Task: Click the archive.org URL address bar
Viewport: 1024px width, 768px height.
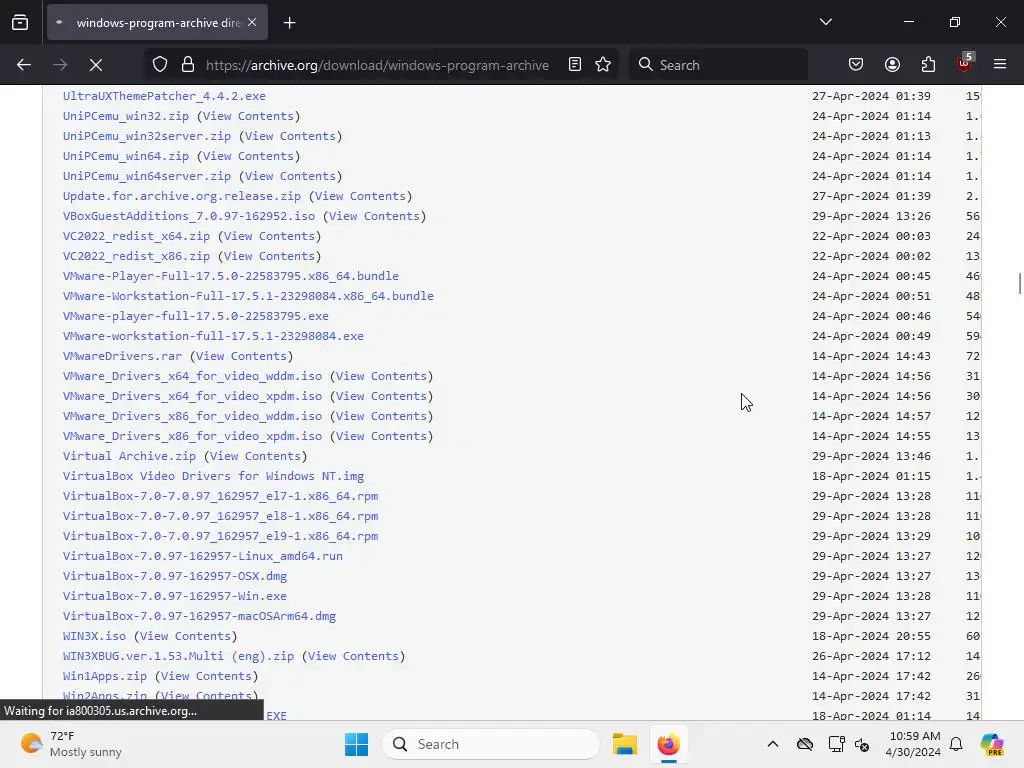Action: click(x=377, y=65)
